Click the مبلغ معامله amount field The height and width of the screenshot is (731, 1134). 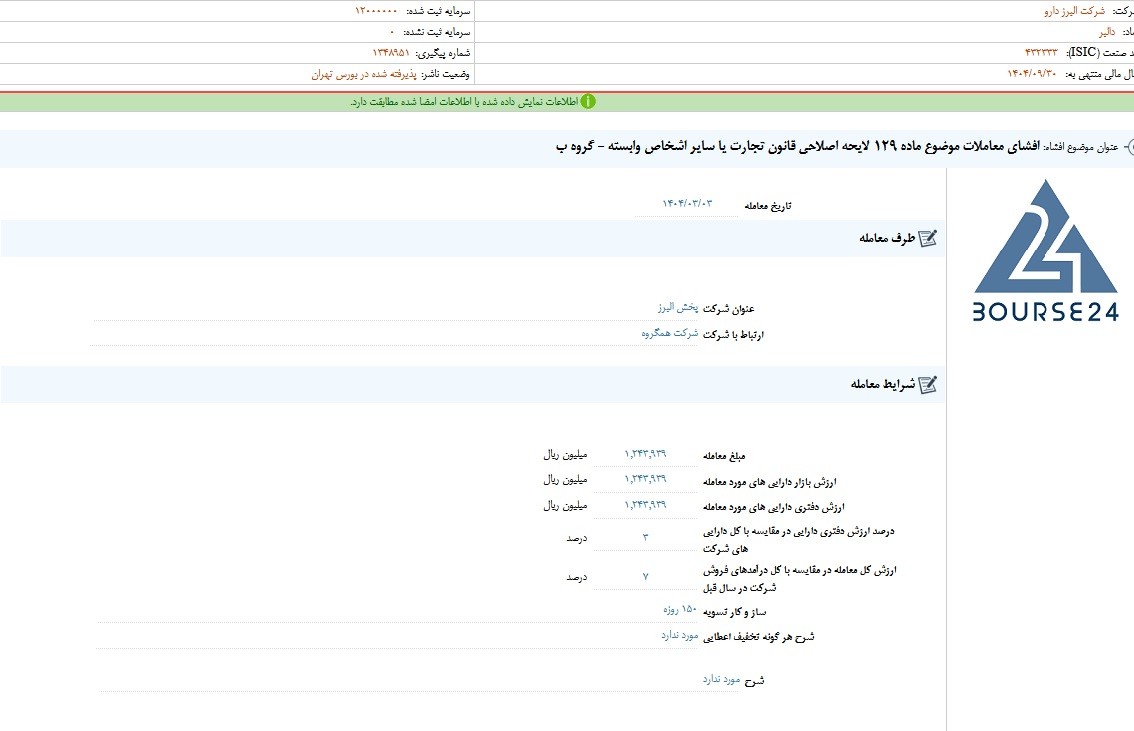click(645, 454)
